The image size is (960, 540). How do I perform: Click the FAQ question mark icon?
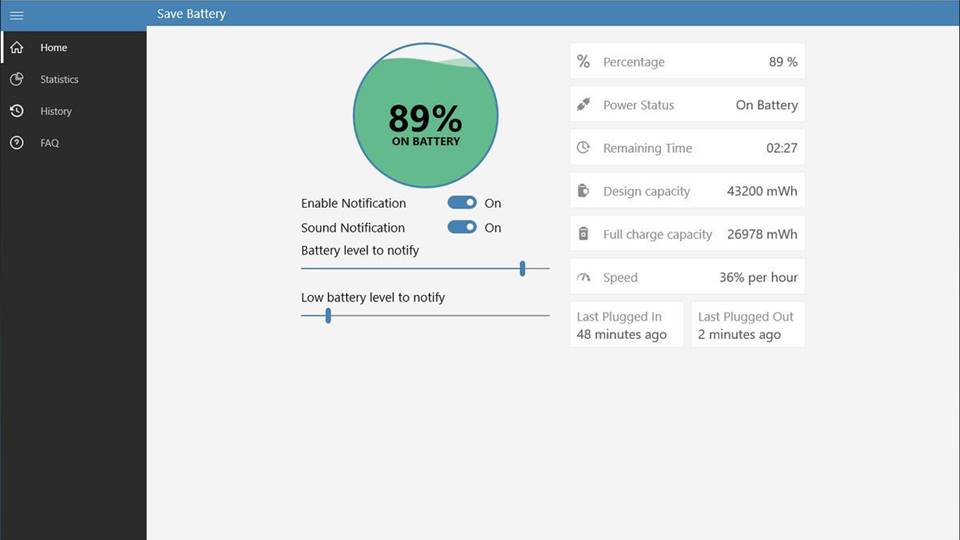pos(16,143)
